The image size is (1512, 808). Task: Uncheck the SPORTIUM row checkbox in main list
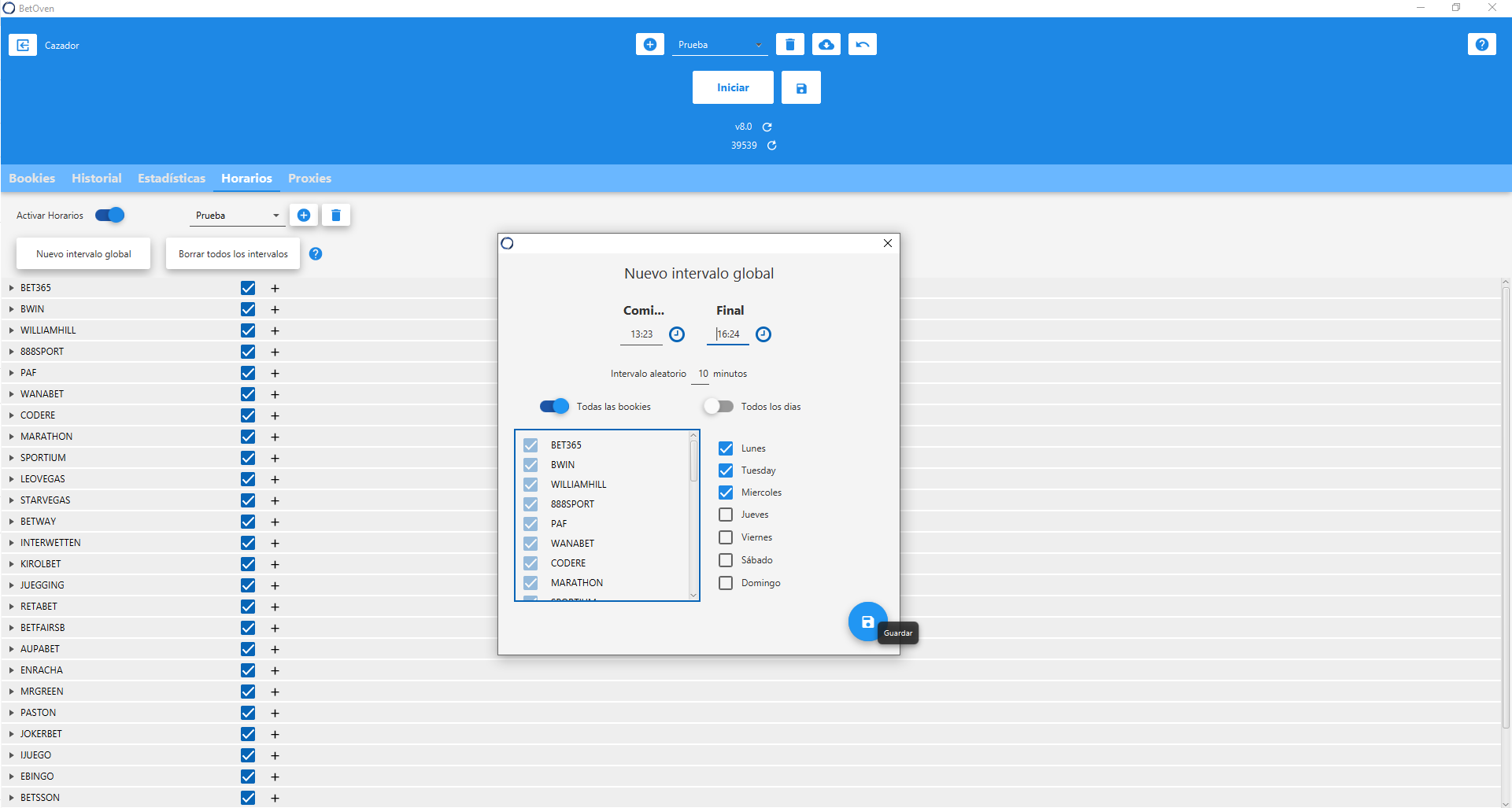pyautogui.click(x=248, y=458)
